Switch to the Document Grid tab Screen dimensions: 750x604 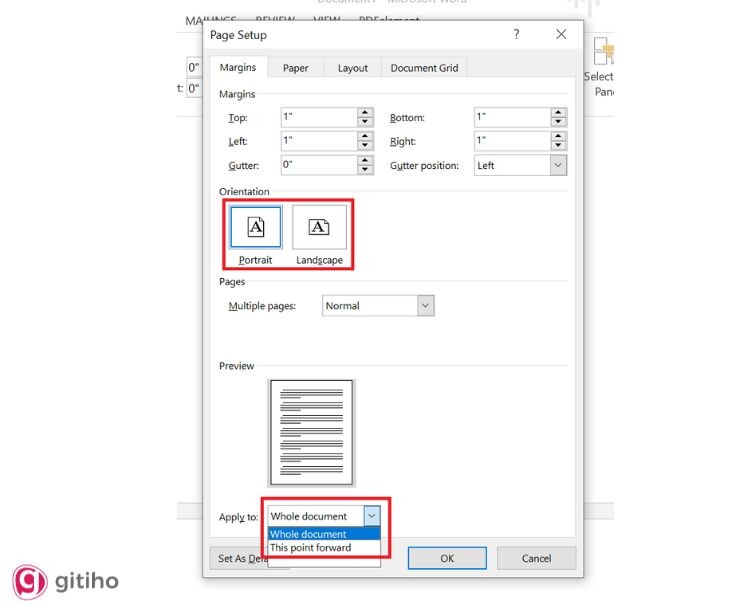coord(424,68)
